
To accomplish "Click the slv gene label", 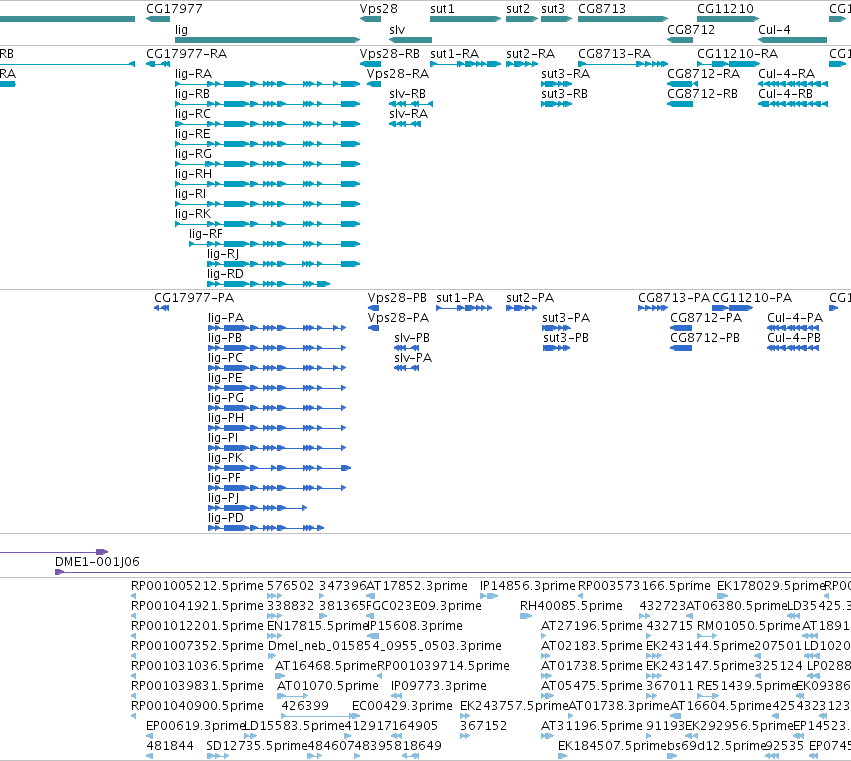I will pyautogui.click(x=397, y=29).
